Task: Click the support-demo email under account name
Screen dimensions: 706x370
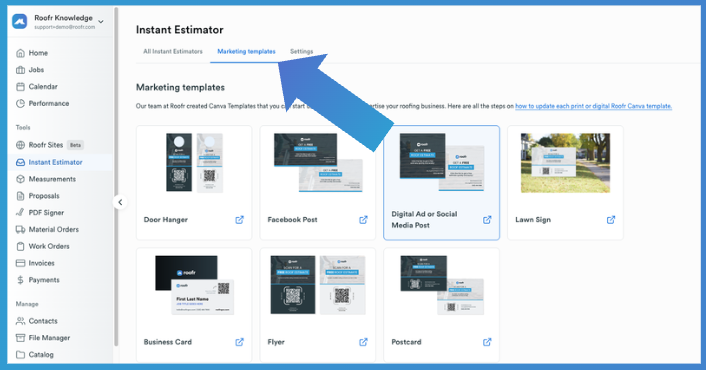Action: click(65, 27)
